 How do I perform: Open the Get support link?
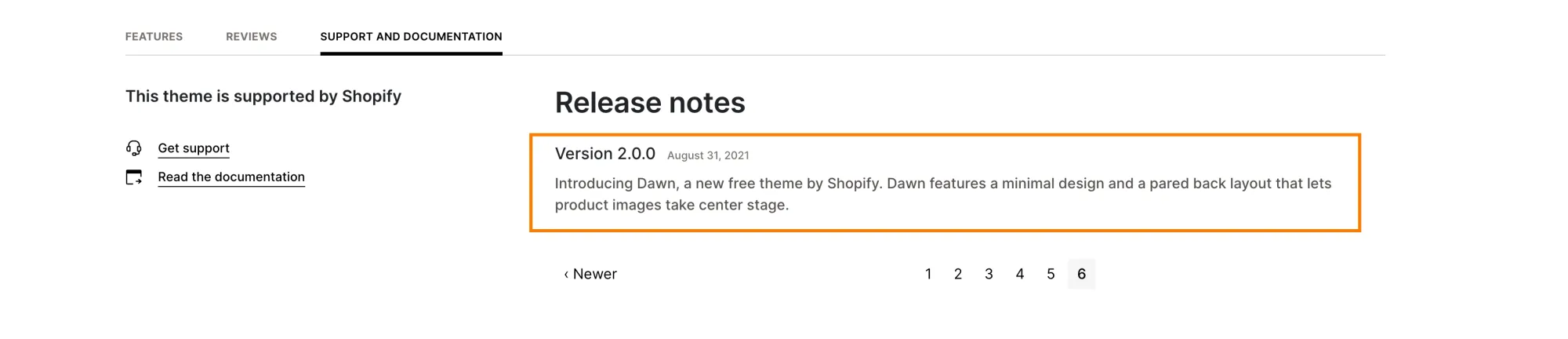[x=194, y=148]
